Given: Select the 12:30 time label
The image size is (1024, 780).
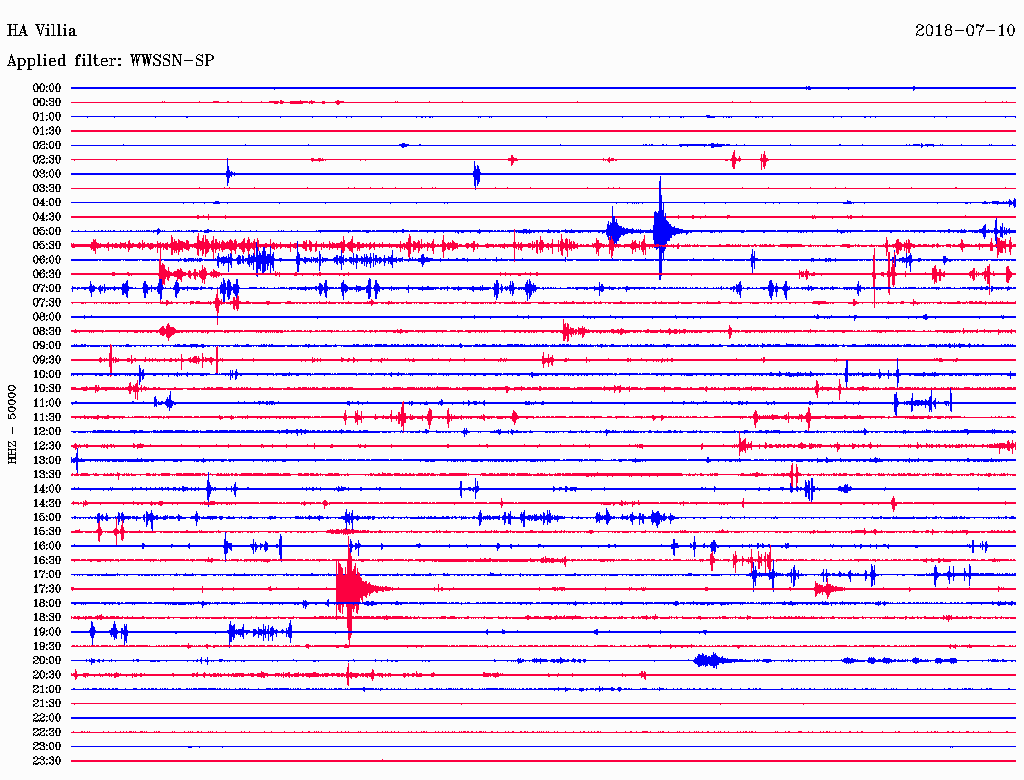Looking at the screenshot, I should point(47,446).
